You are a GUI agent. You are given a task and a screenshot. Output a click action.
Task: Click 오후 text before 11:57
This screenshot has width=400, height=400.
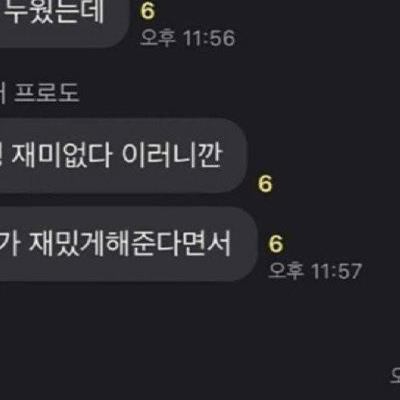(x=286, y=271)
